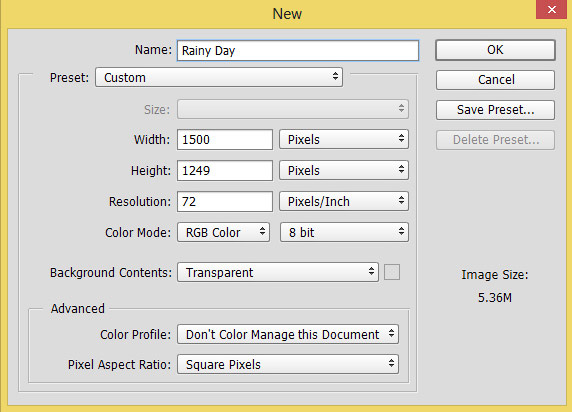Click the Name field containing Rainy Day
The height and width of the screenshot is (412, 572).
298,50
